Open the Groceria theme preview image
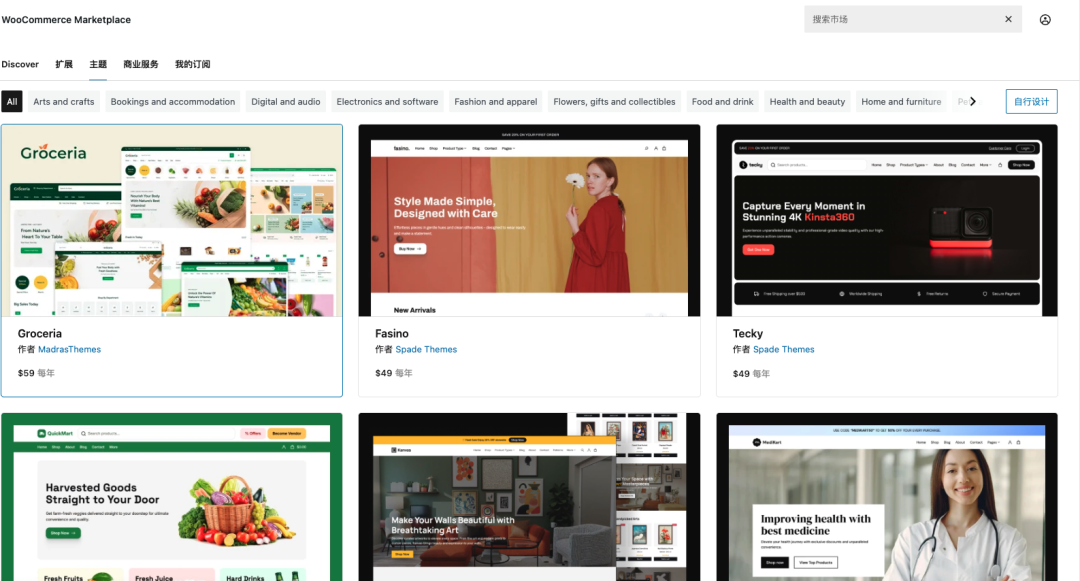Screen dimensions: 1080x581 pyautogui.click(x=172, y=220)
